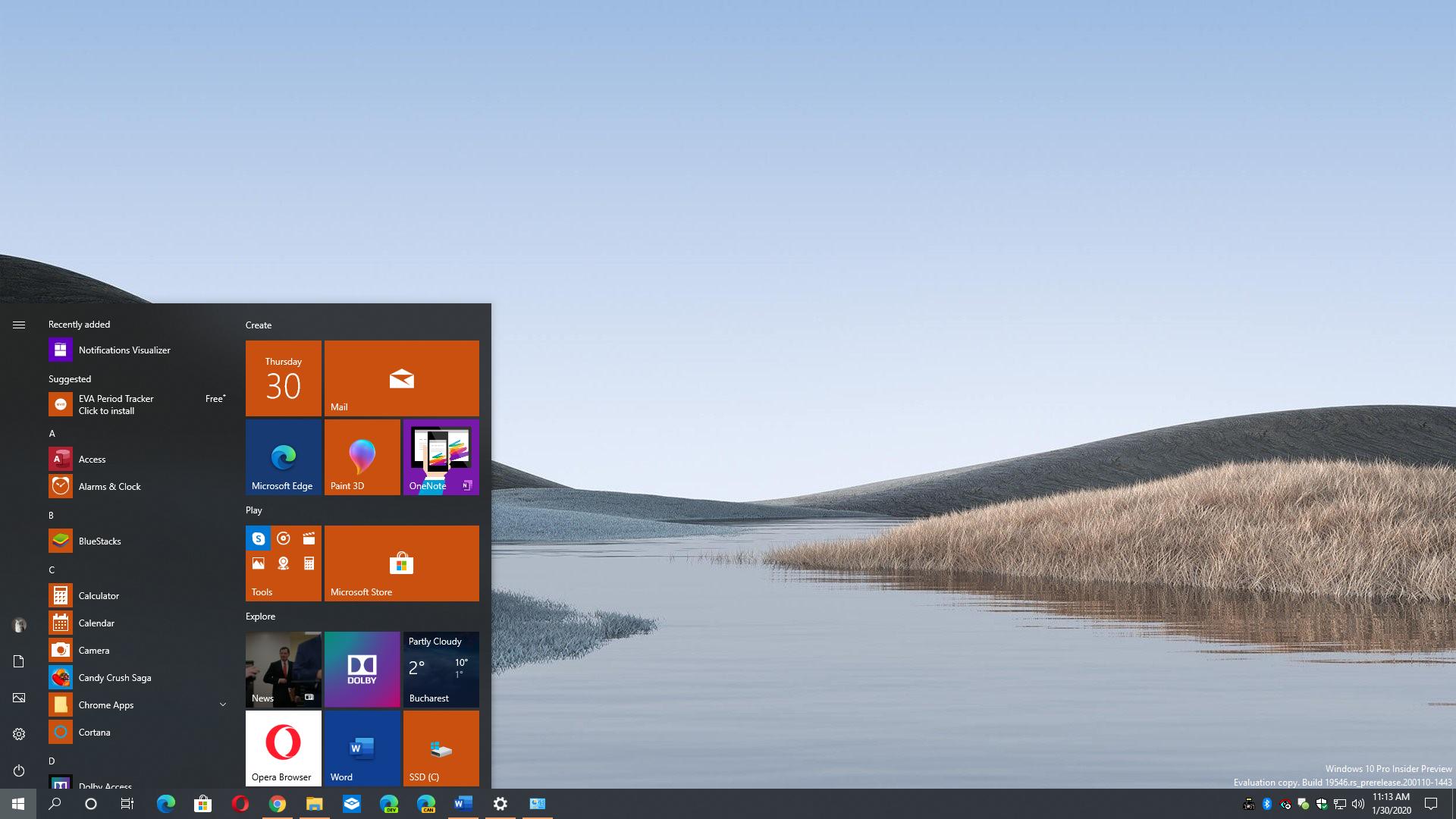This screenshot has width=1456, height=819.
Task: Launch BlueStacks from the app list
Action: pyautogui.click(x=138, y=541)
